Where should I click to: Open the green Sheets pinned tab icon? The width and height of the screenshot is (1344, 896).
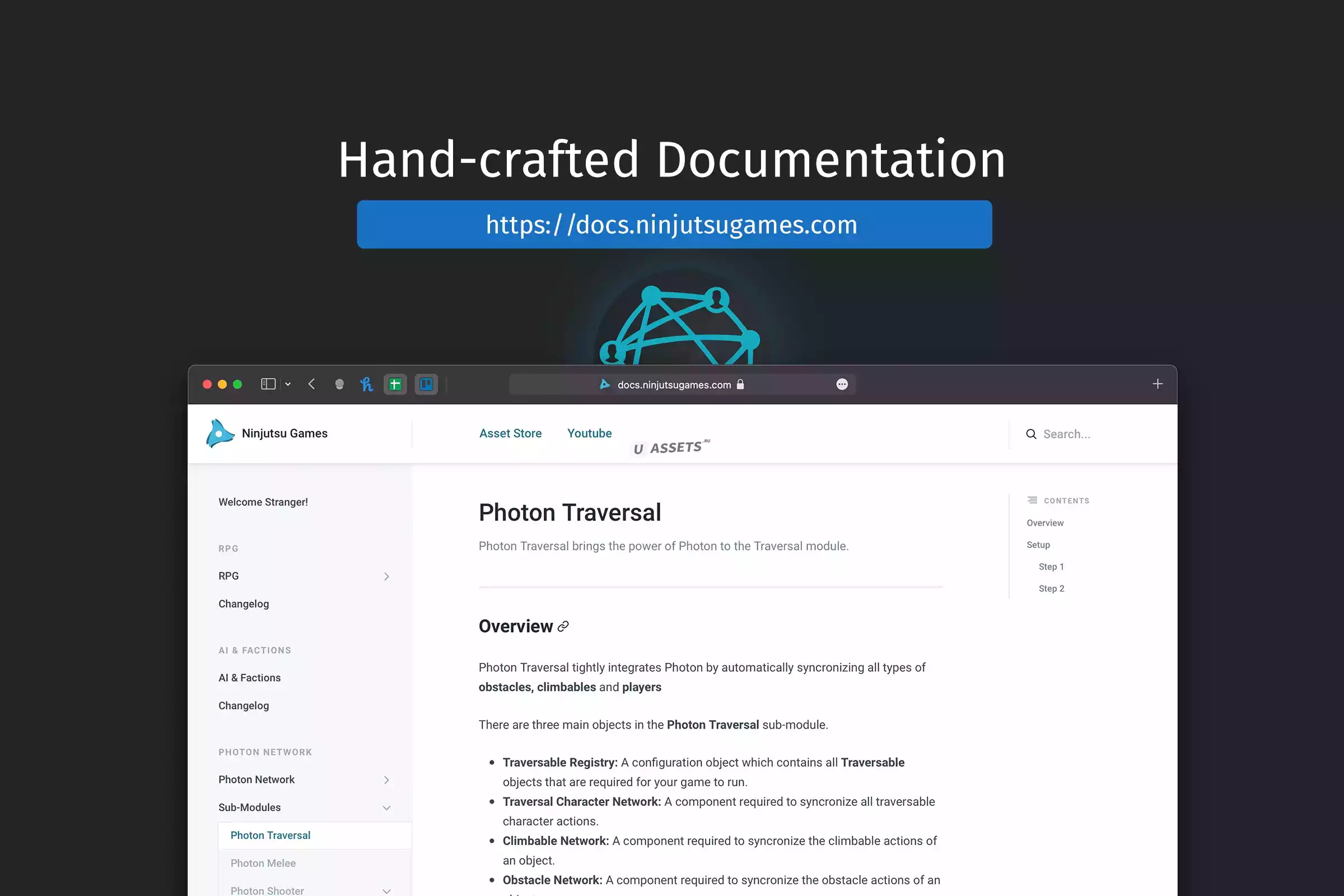coord(395,384)
